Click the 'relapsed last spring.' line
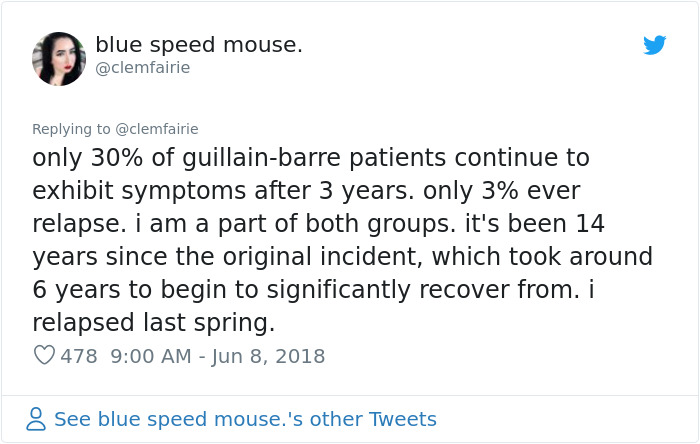700x444 pixels. (153, 323)
